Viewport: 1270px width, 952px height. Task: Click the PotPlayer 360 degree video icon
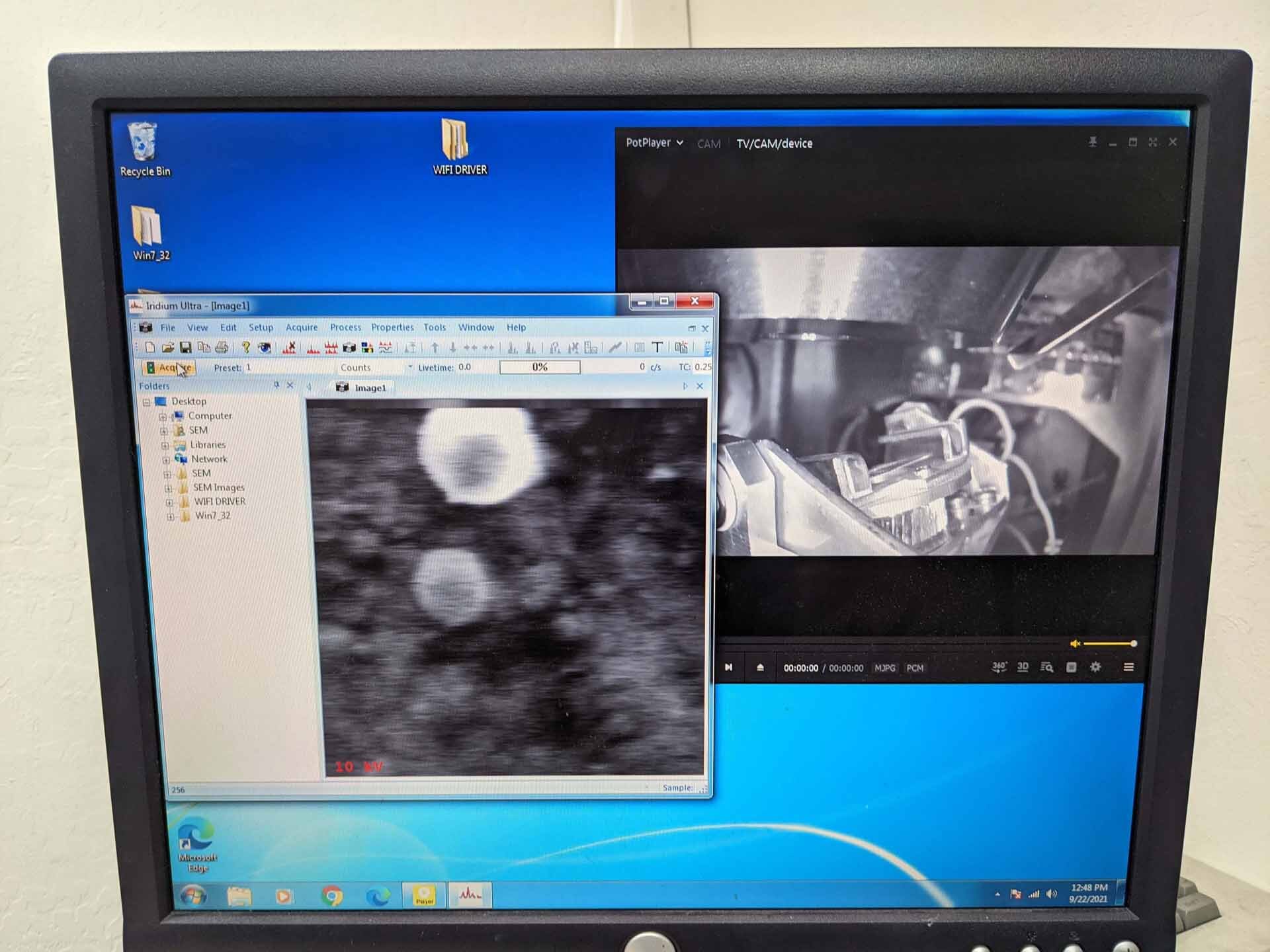tap(999, 667)
